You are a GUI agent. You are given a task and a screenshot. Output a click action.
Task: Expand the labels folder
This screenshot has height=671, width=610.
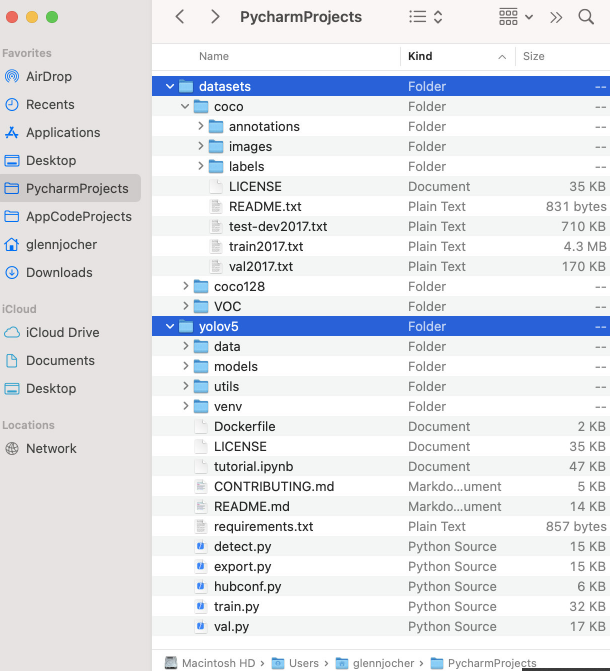[200, 166]
